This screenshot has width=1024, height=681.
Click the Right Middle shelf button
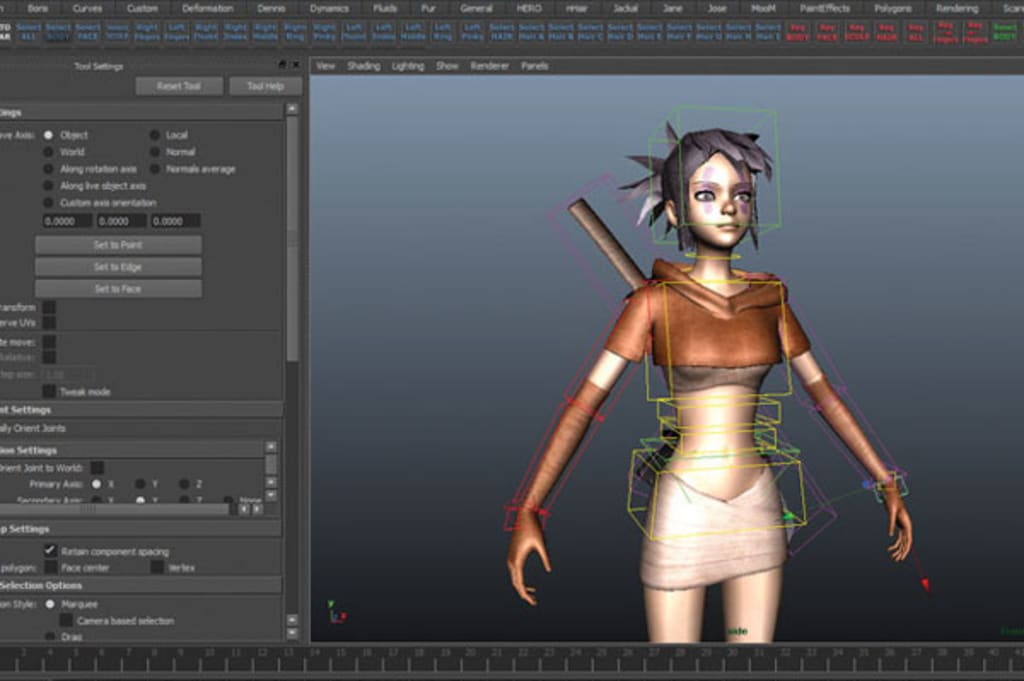[265, 31]
